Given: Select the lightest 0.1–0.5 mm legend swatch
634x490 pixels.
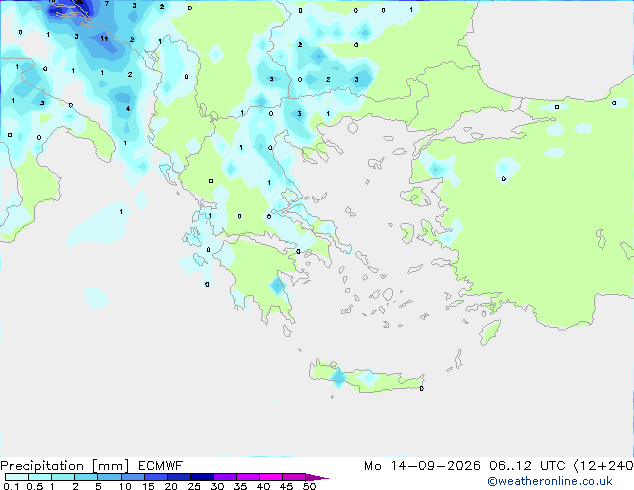Looking at the screenshot, I should pos(17,477).
